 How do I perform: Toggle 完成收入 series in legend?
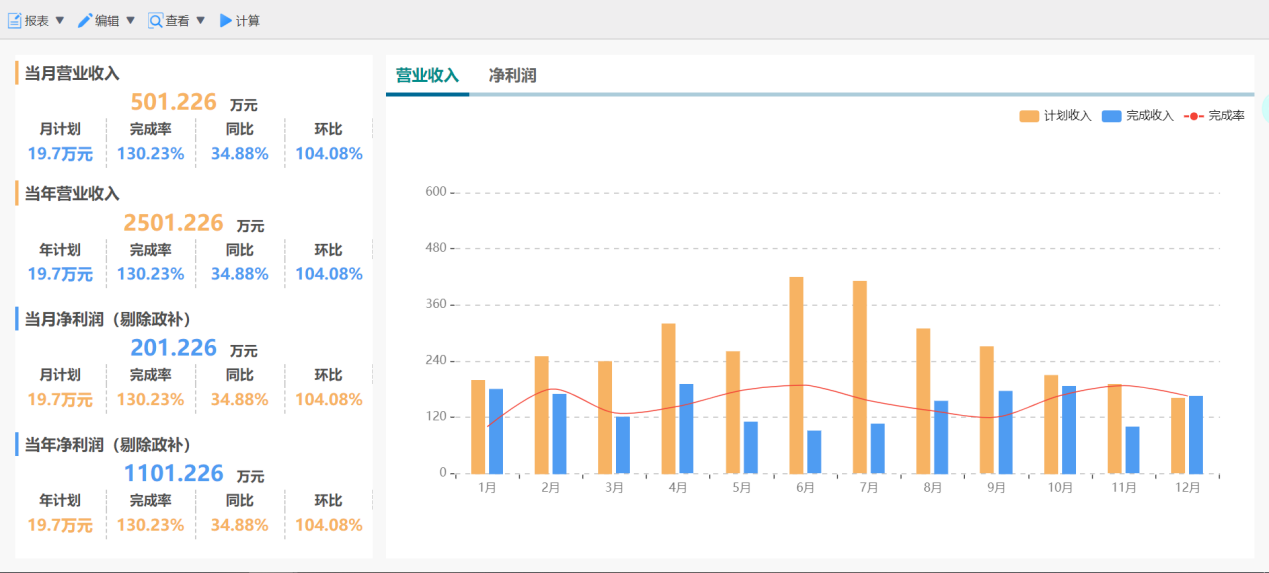(1138, 116)
